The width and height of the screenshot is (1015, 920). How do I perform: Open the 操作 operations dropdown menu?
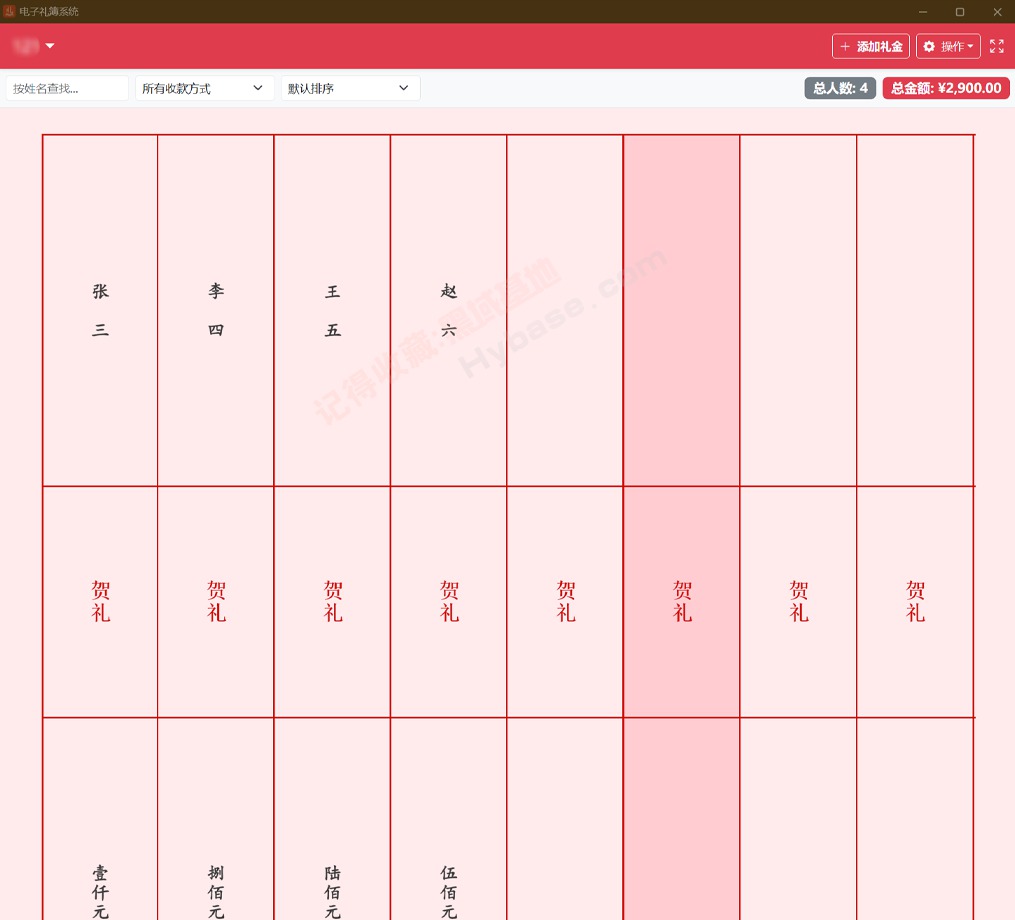click(x=947, y=46)
